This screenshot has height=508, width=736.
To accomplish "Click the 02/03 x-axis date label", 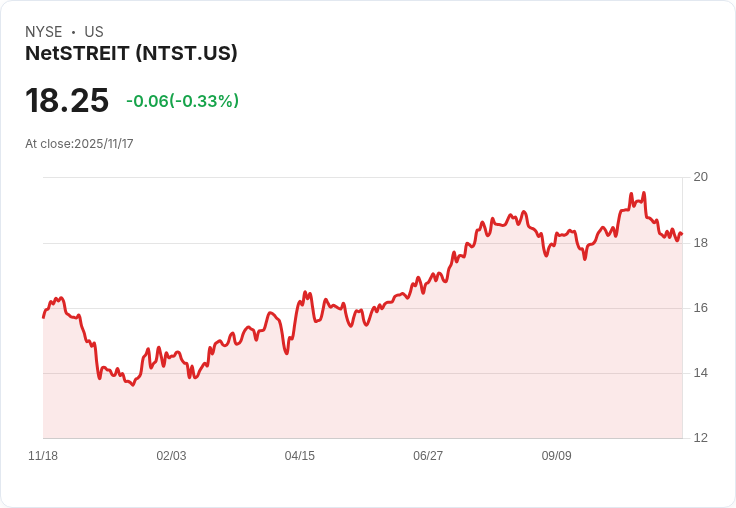I will [171, 456].
